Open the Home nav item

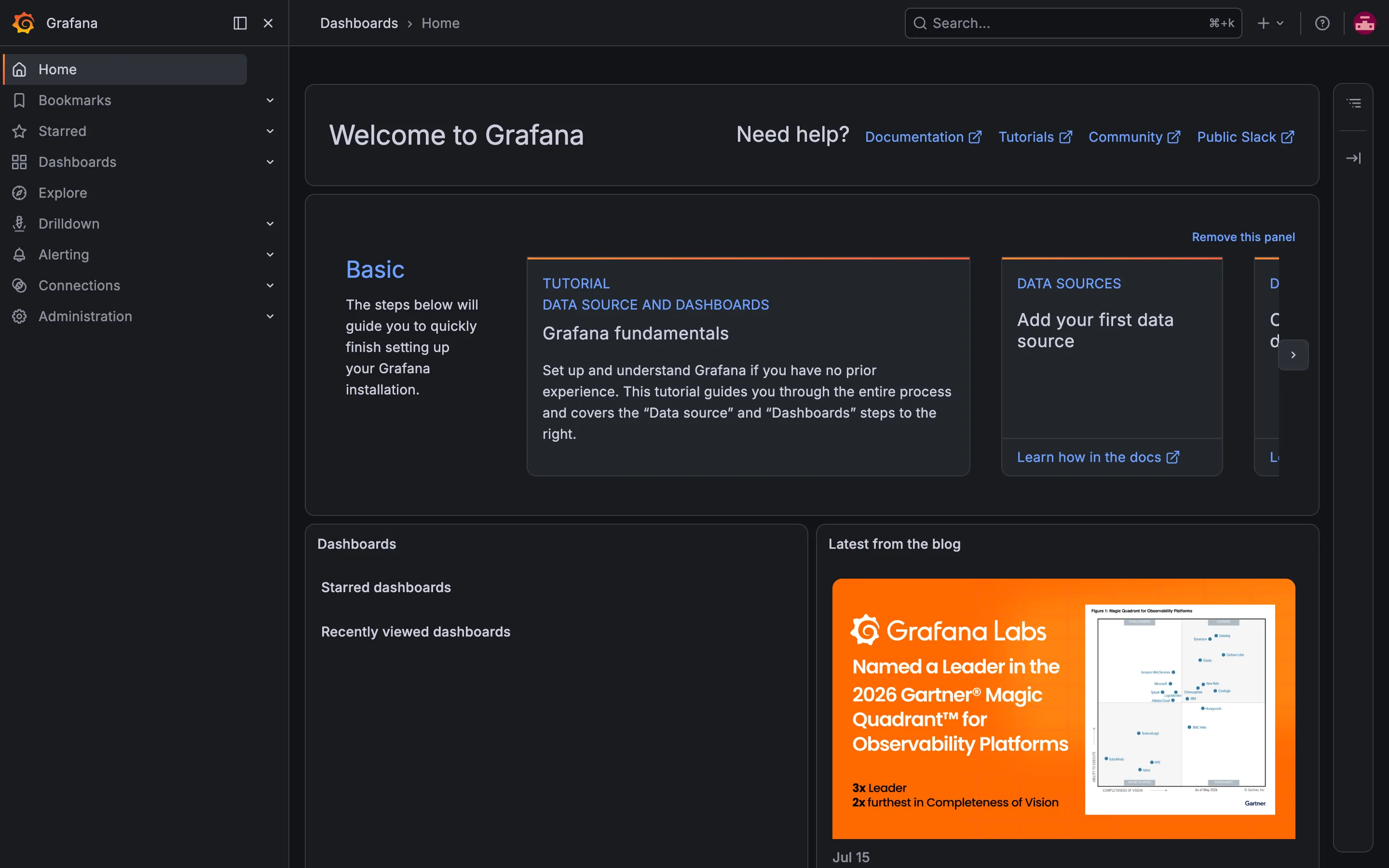124,69
